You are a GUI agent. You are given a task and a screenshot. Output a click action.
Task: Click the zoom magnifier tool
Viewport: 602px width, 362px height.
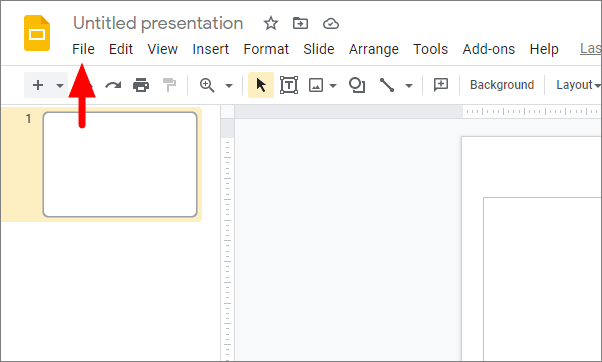(x=207, y=85)
